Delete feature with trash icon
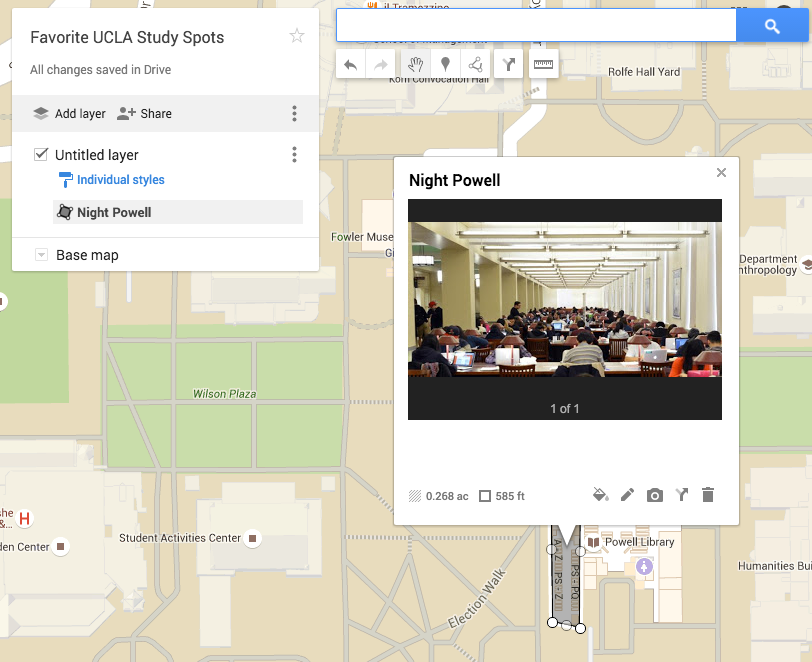The width and height of the screenshot is (812, 662). (708, 495)
